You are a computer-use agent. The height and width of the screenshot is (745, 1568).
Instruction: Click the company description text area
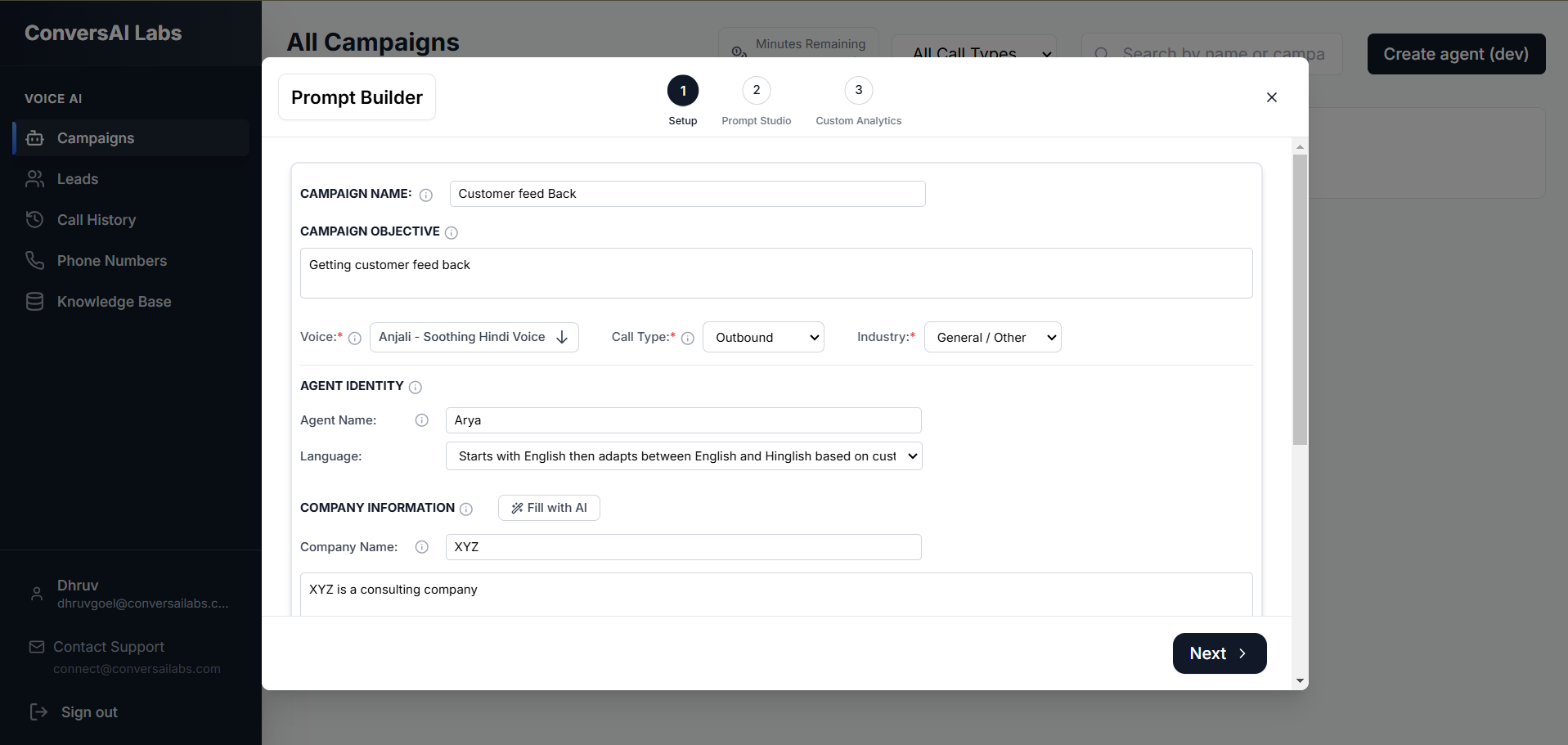776,595
